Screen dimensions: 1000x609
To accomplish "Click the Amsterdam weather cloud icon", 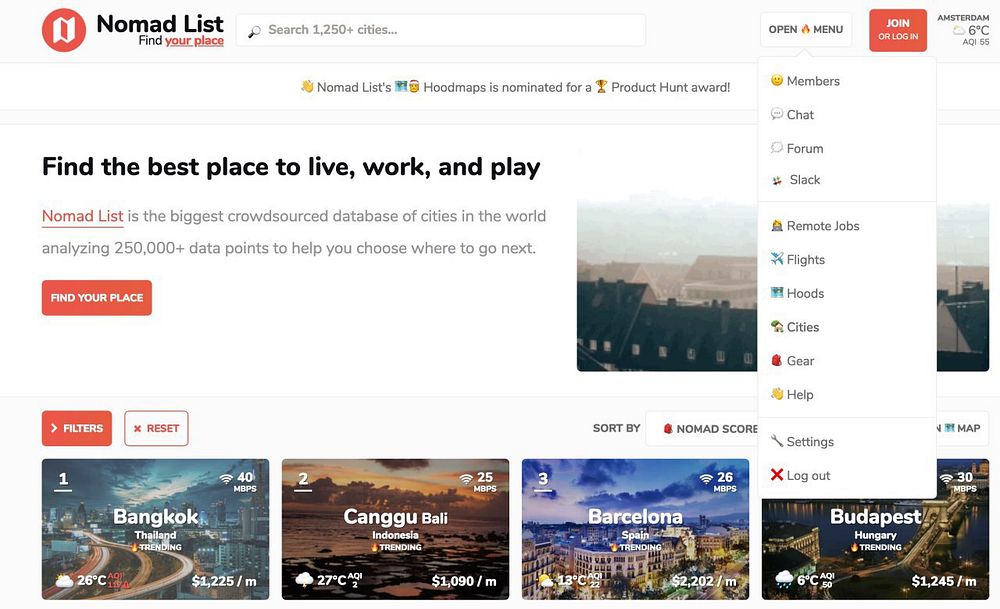I will 959,30.
